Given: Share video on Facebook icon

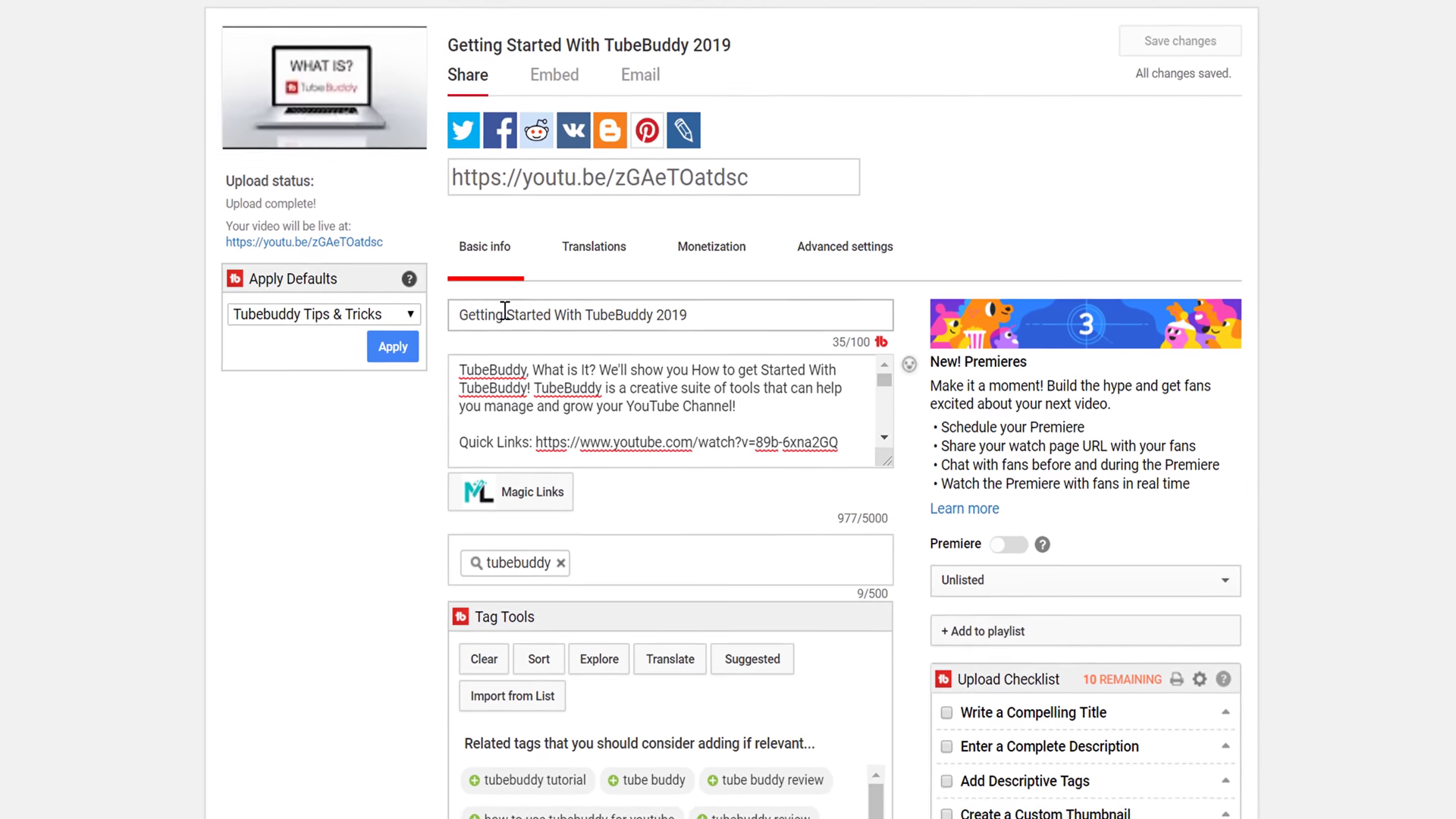Looking at the screenshot, I should [500, 130].
